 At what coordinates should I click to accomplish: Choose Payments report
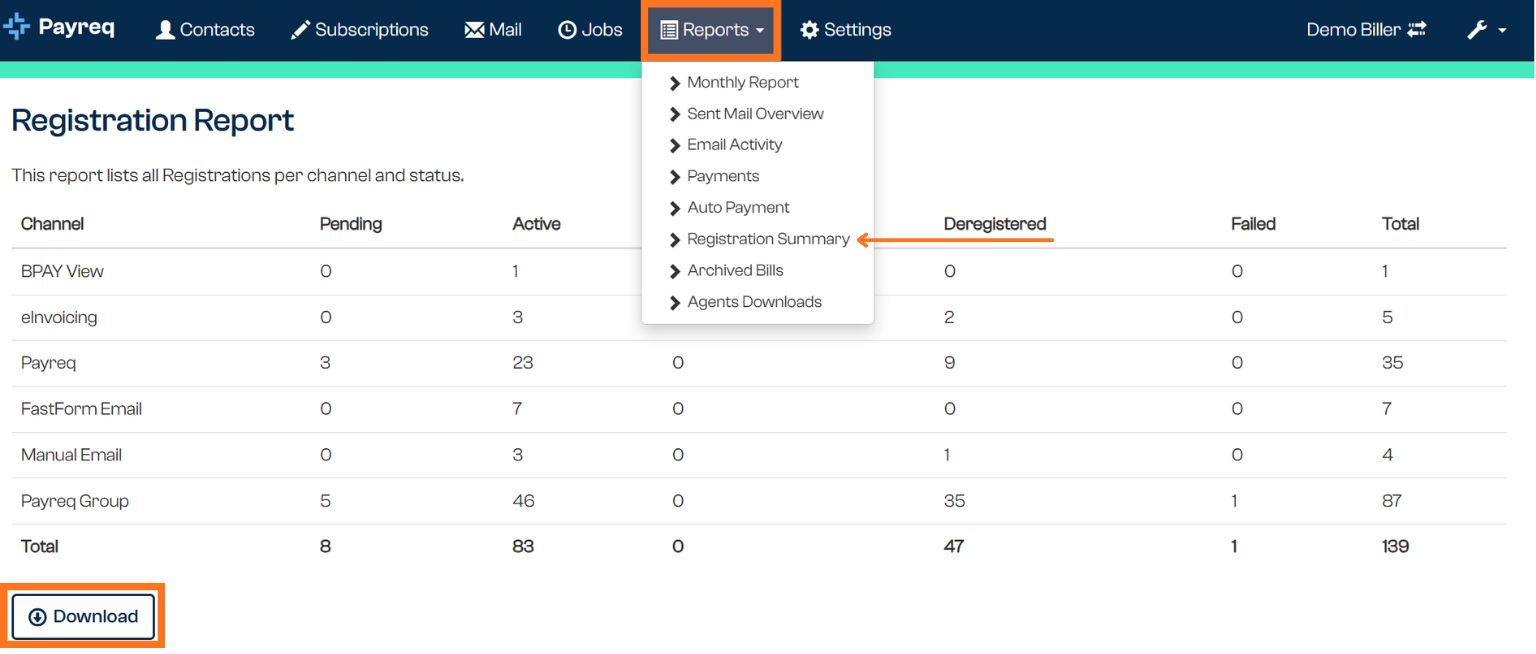[723, 177]
